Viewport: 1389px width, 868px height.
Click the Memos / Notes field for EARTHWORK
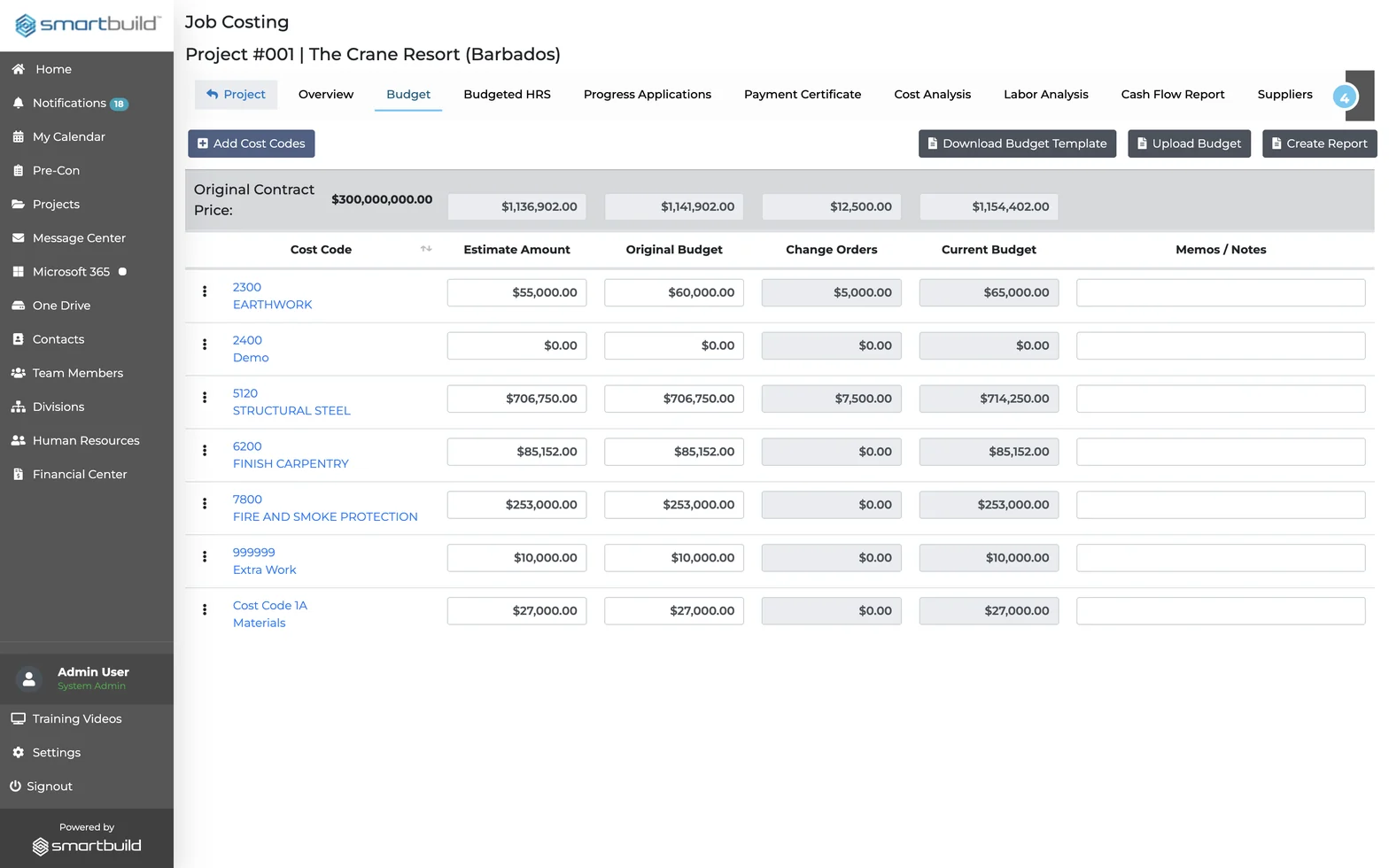pos(1221,292)
